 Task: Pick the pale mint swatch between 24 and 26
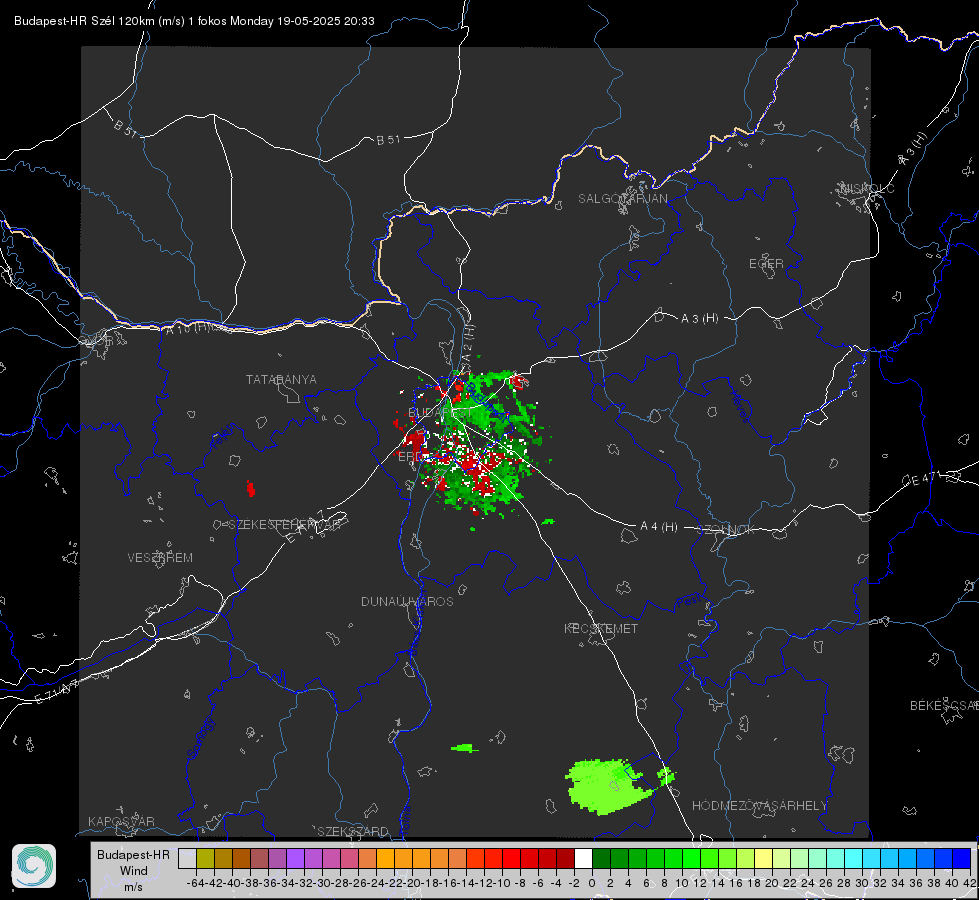[x=817, y=858]
